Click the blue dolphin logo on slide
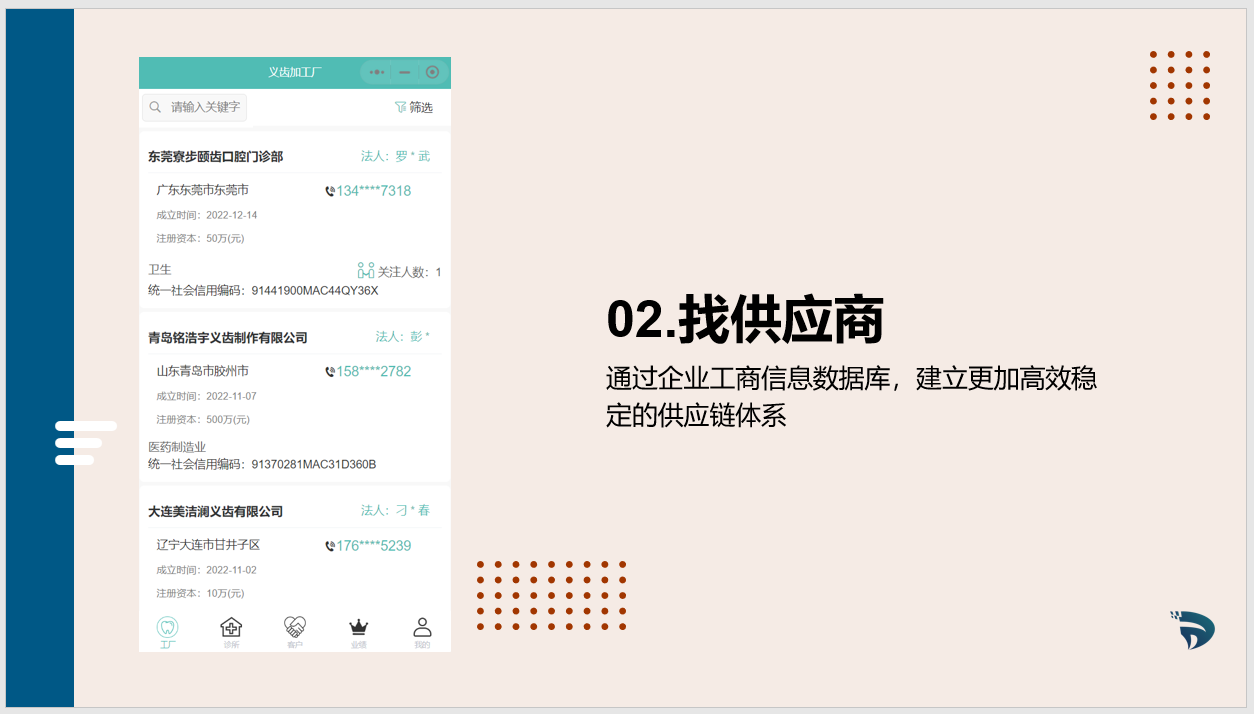1254x714 pixels. 1192,630
